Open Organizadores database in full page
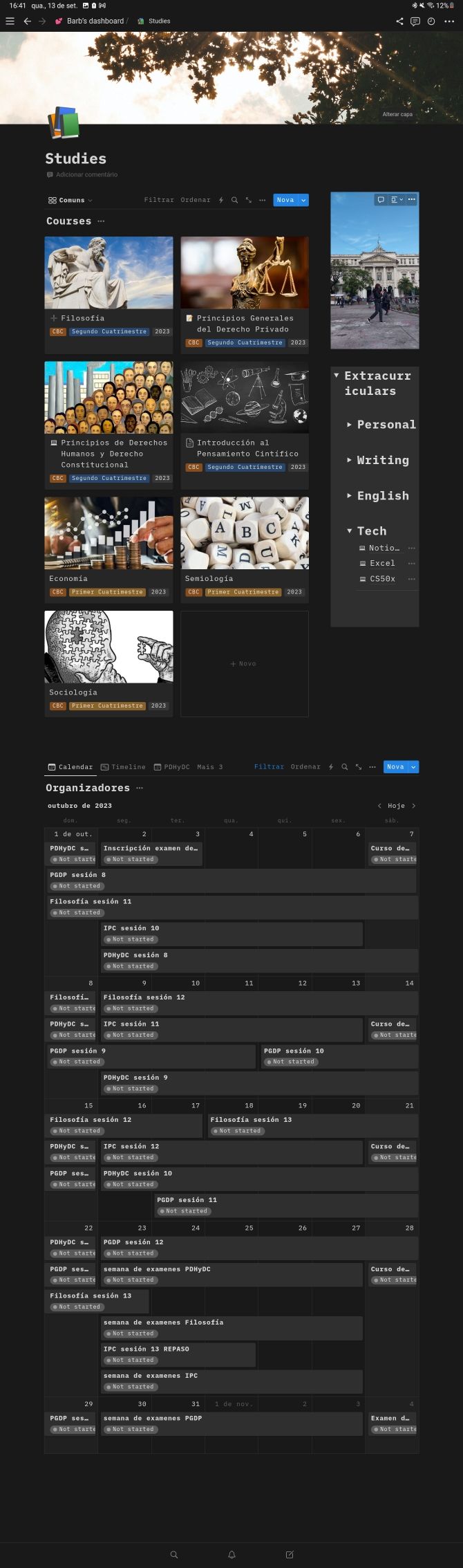This screenshot has width=463, height=1568. [358, 767]
